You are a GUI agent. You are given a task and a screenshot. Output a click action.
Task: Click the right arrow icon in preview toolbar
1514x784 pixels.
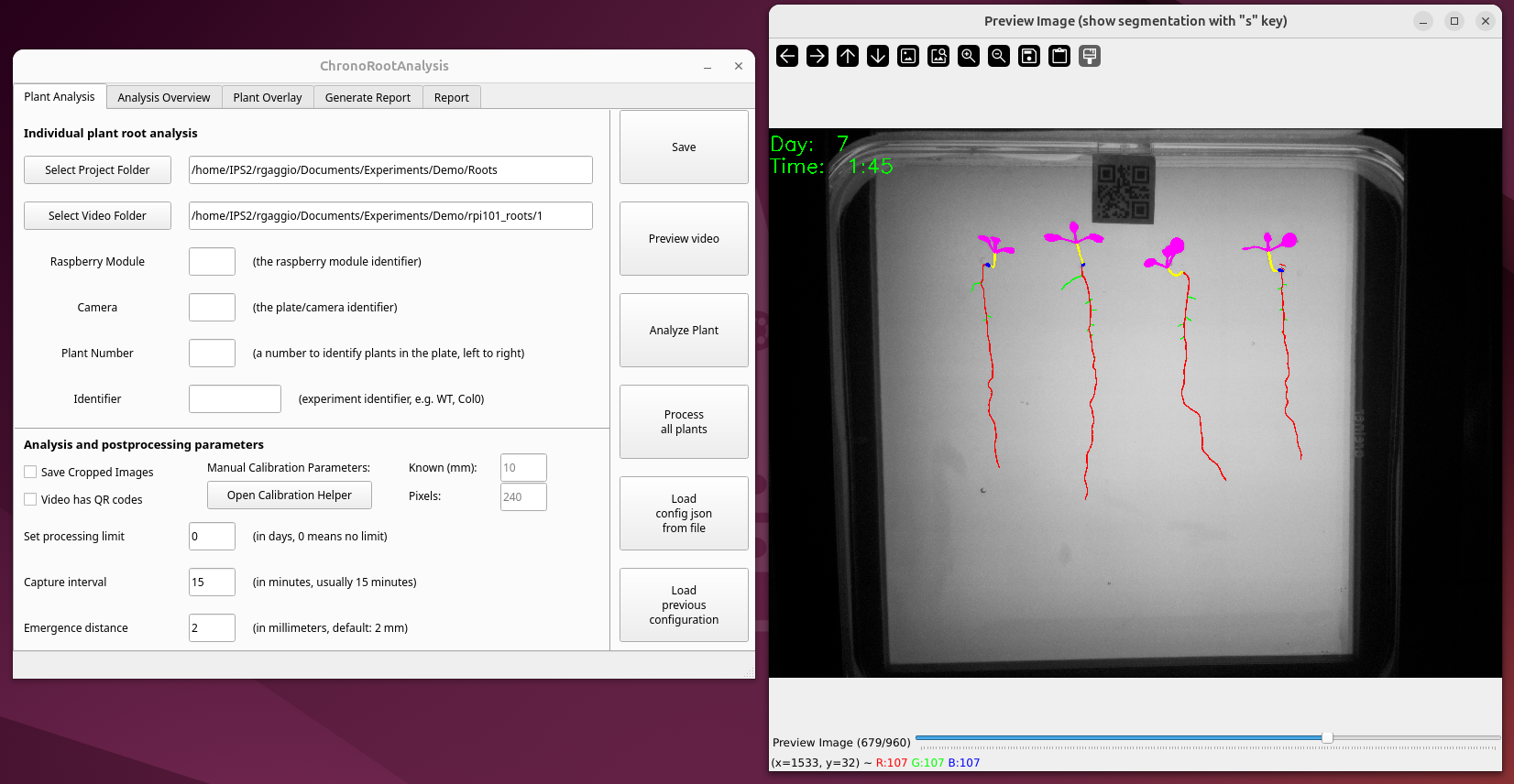(817, 56)
